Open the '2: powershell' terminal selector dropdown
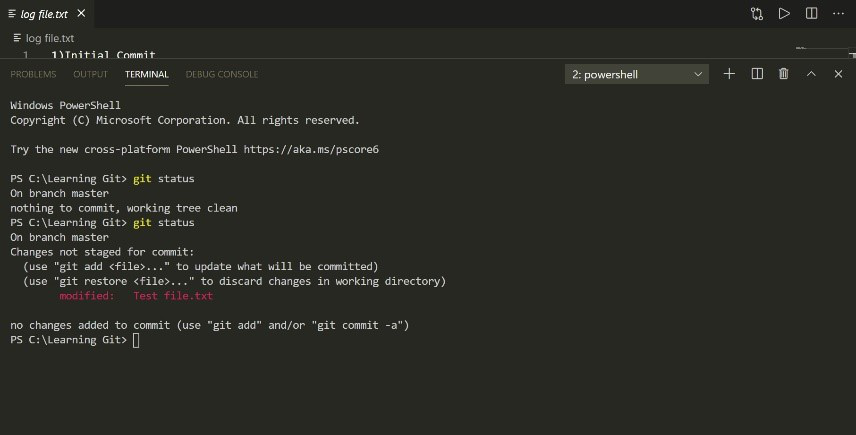Viewport: 856px width, 435px height. (x=636, y=74)
